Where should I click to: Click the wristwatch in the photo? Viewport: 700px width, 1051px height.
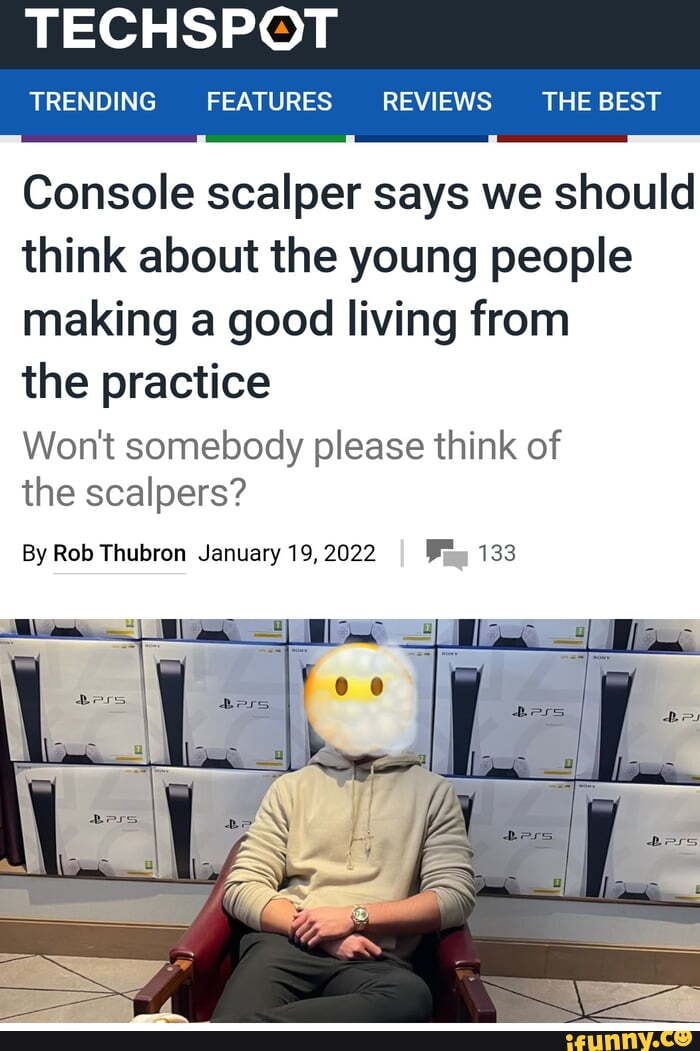360,917
